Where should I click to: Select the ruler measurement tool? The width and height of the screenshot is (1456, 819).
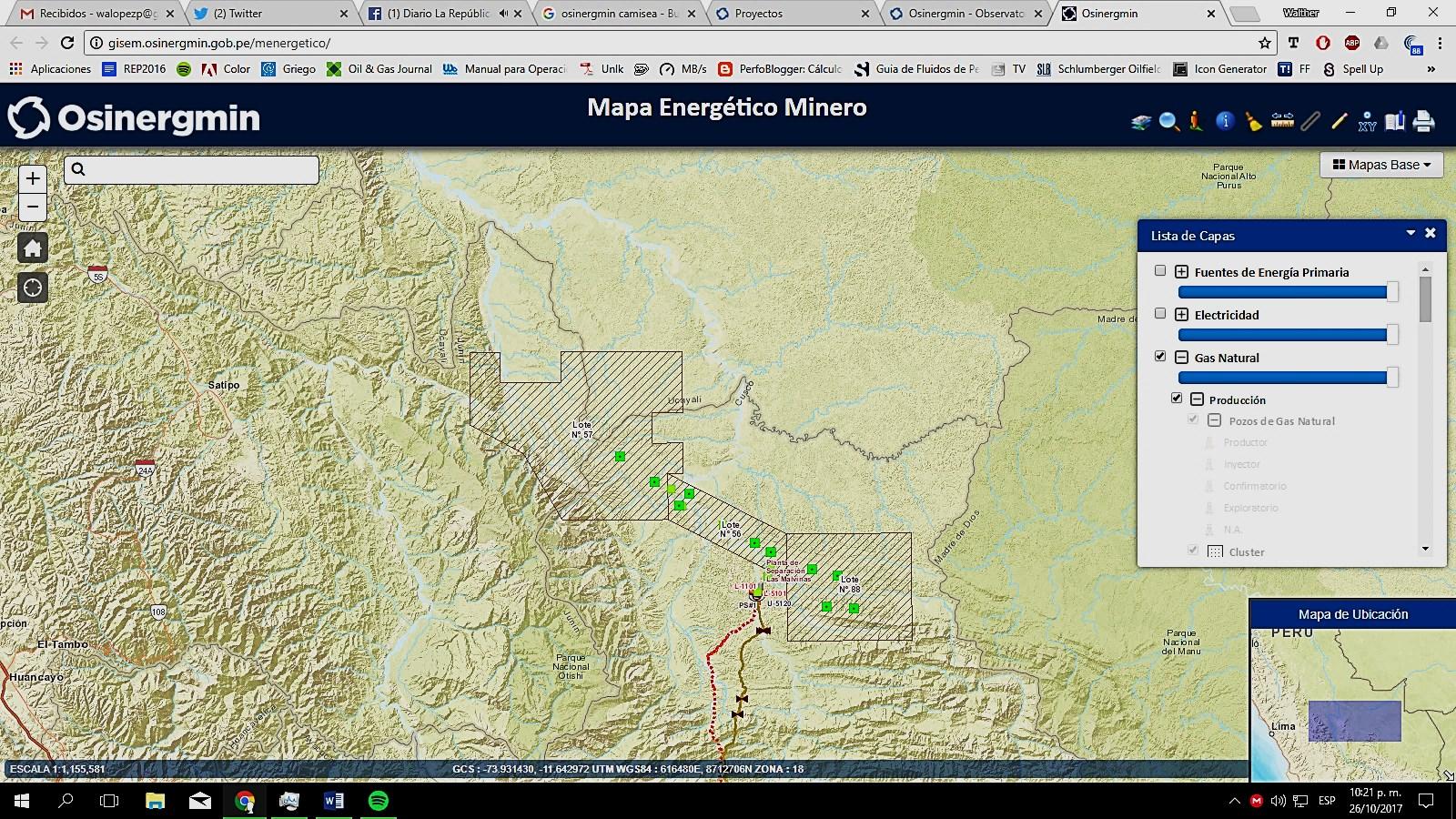1282,120
